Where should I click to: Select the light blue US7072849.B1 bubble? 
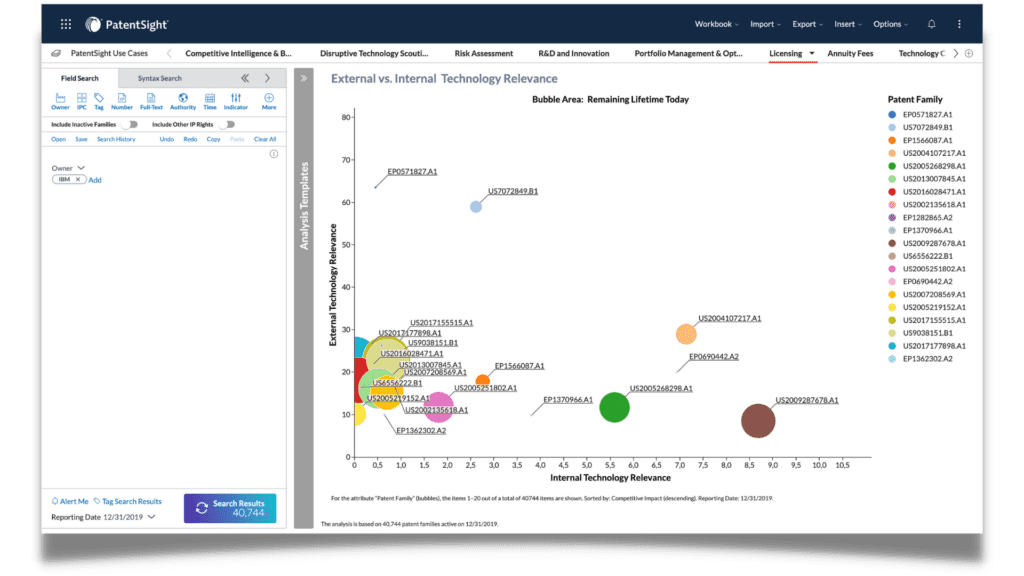click(476, 206)
